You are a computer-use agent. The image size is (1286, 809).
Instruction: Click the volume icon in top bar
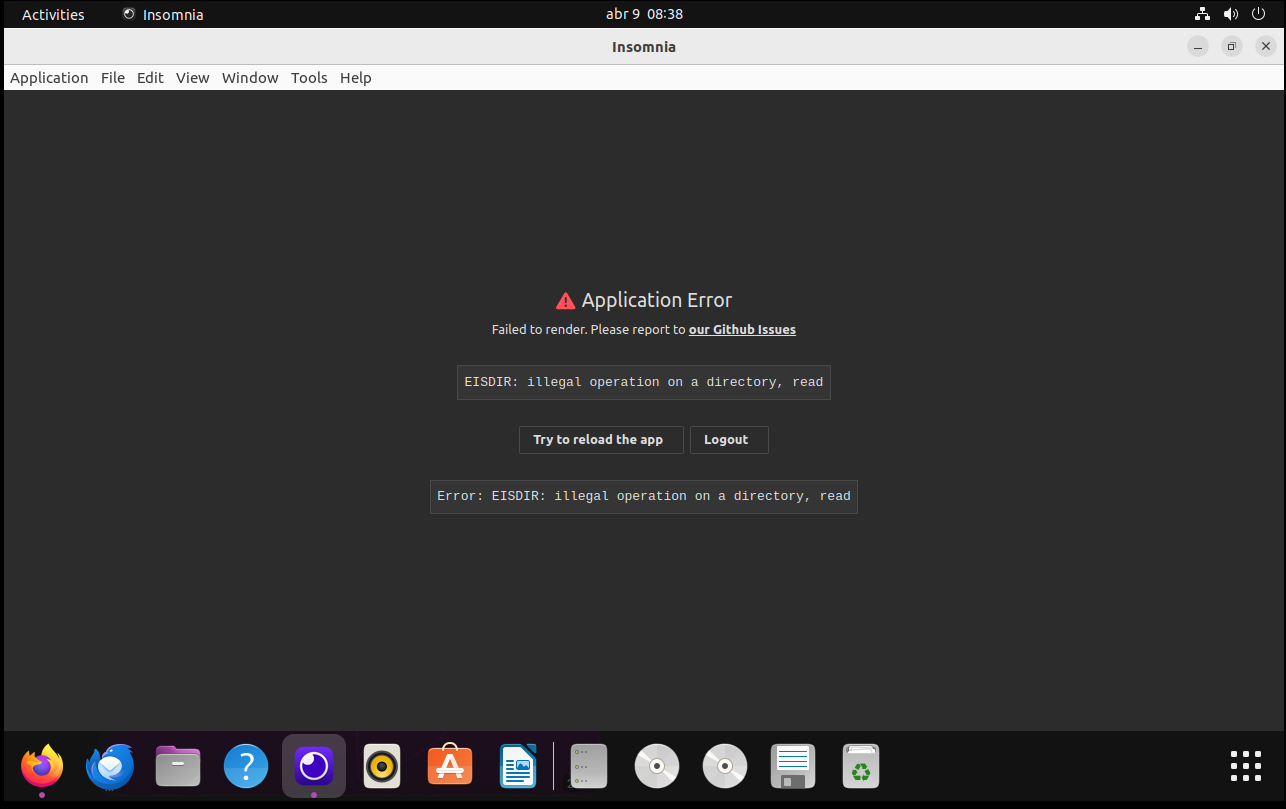click(x=1231, y=14)
